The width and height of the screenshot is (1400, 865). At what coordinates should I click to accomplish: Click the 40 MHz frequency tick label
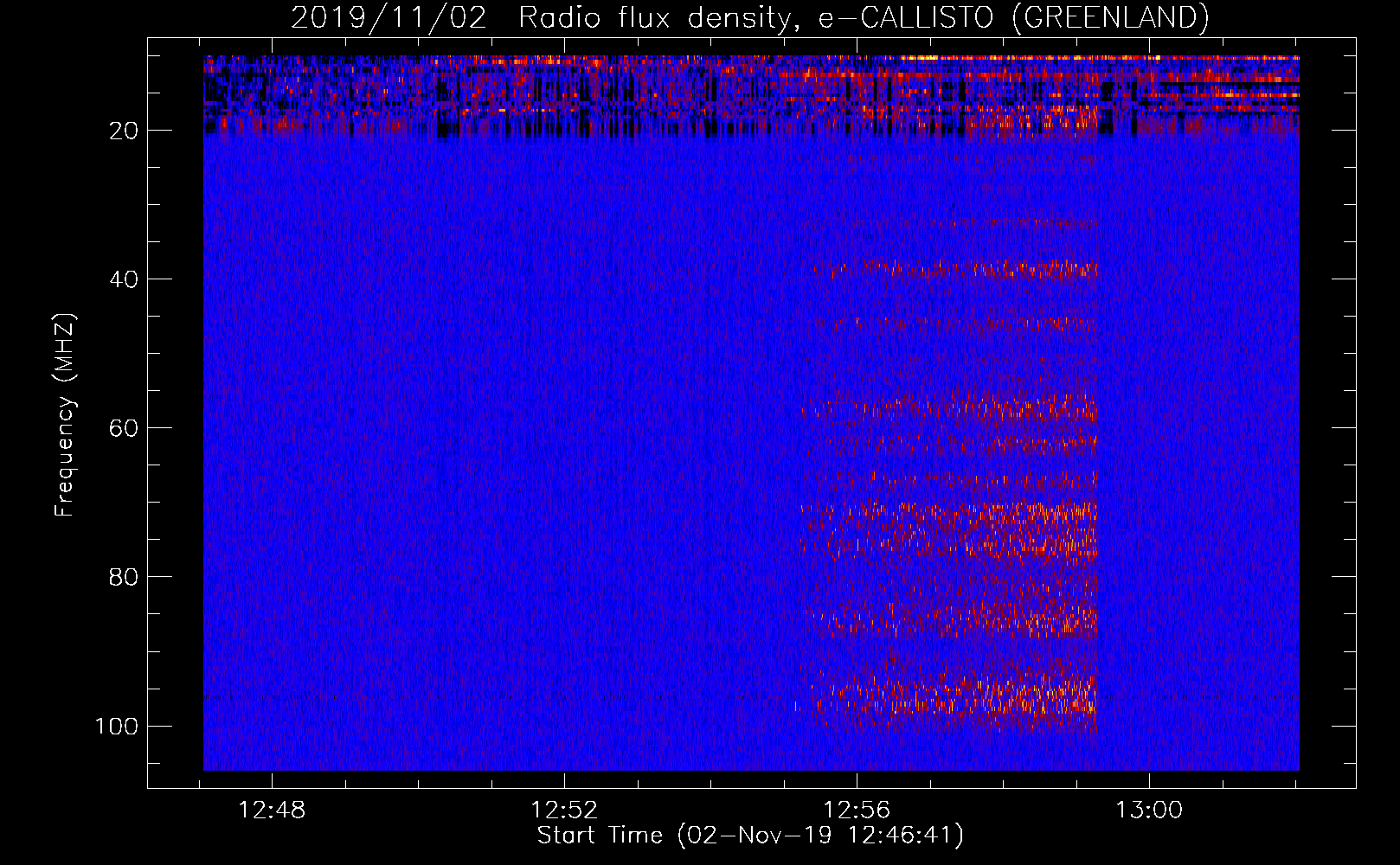coord(124,279)
